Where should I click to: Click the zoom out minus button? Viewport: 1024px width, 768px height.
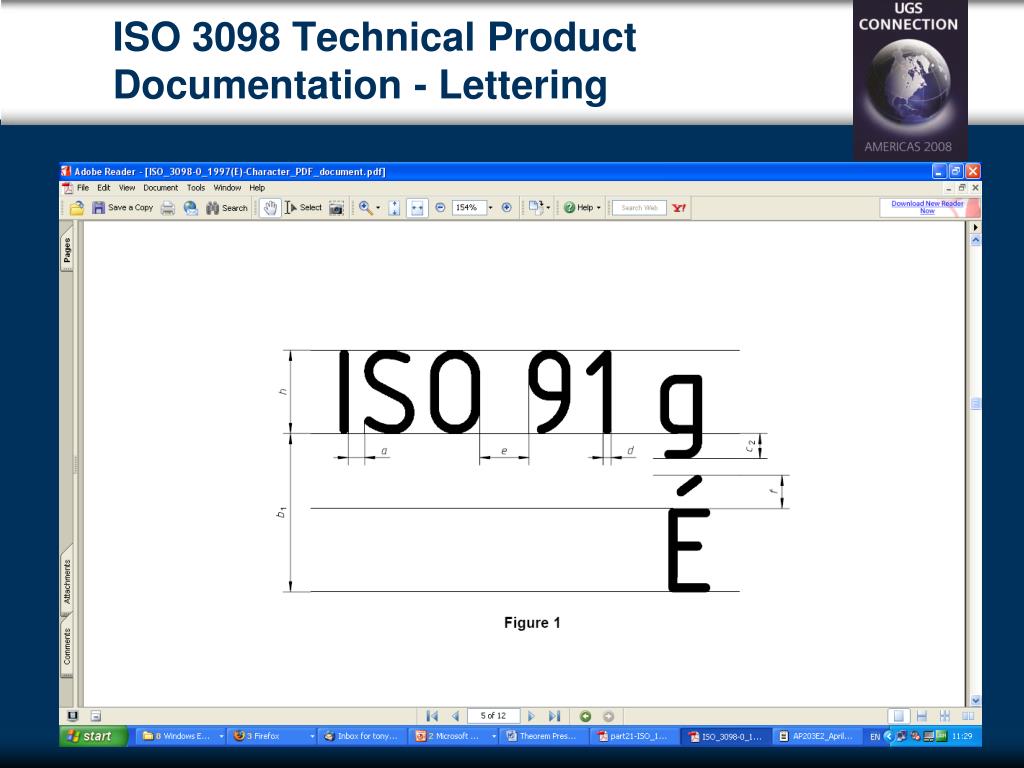point(440,208)
